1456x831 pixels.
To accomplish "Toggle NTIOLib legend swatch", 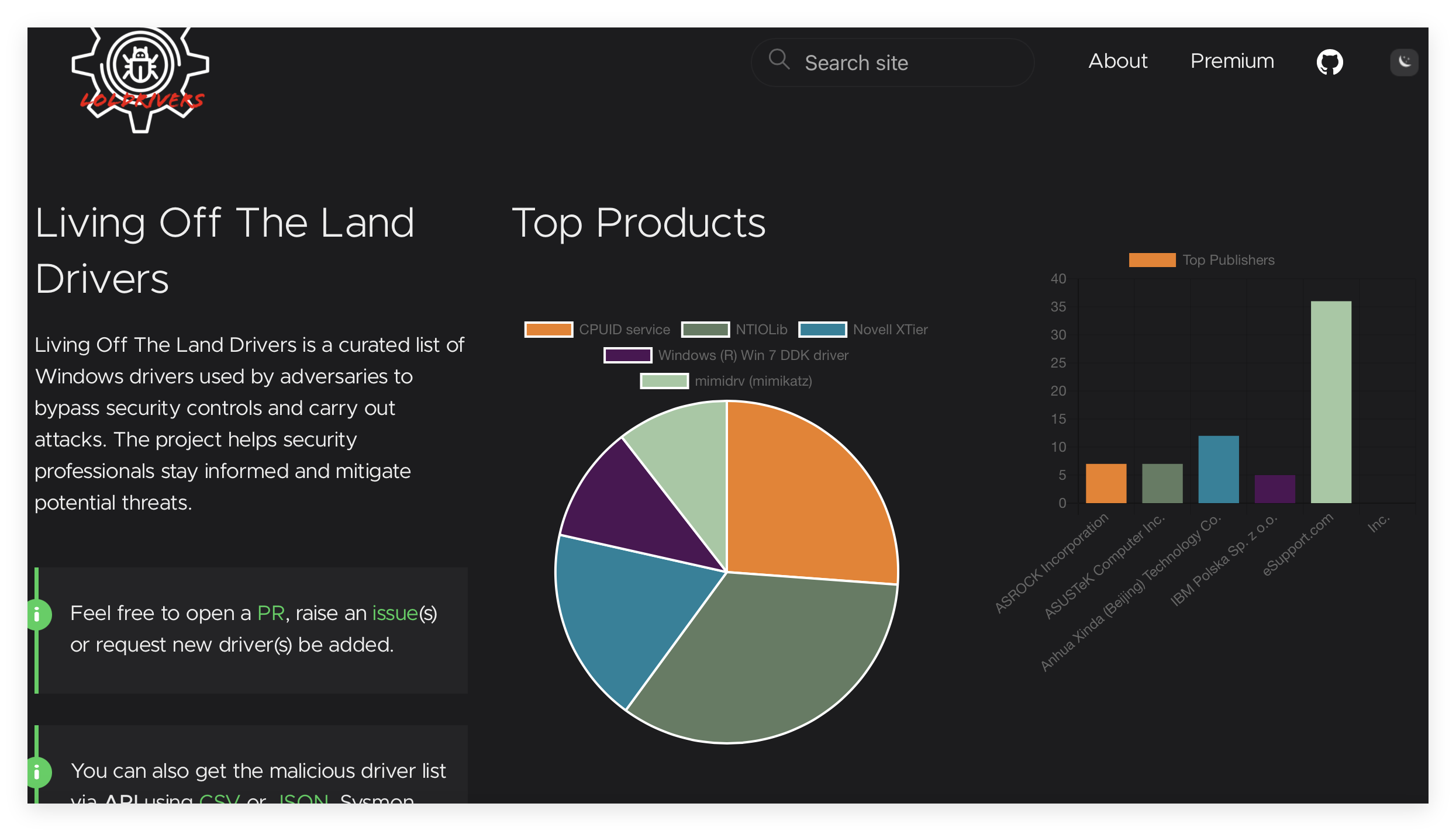I will (x=705, y=330).
